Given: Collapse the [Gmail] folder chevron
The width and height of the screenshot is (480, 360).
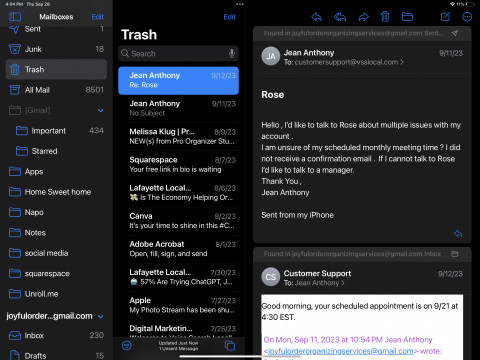Looking at the screenshot, I should click(101, 110).
